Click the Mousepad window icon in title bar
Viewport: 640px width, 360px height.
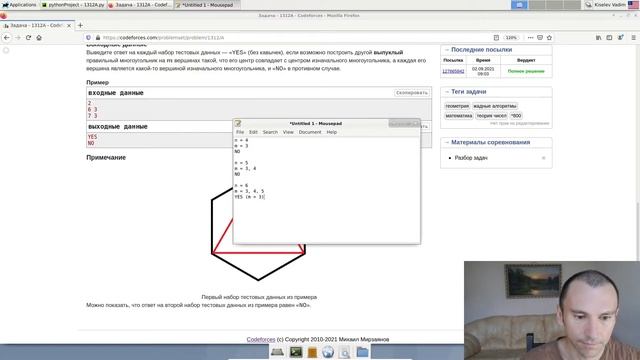(238, 123)
